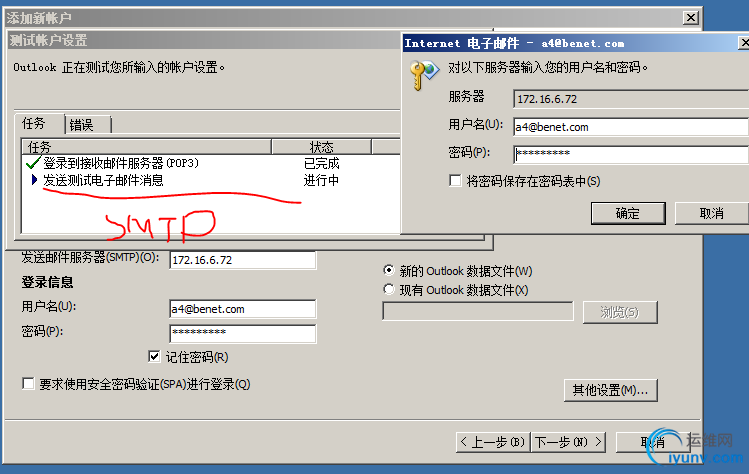Uncheck the Remember password (R) checkbox

click(154, 356)
